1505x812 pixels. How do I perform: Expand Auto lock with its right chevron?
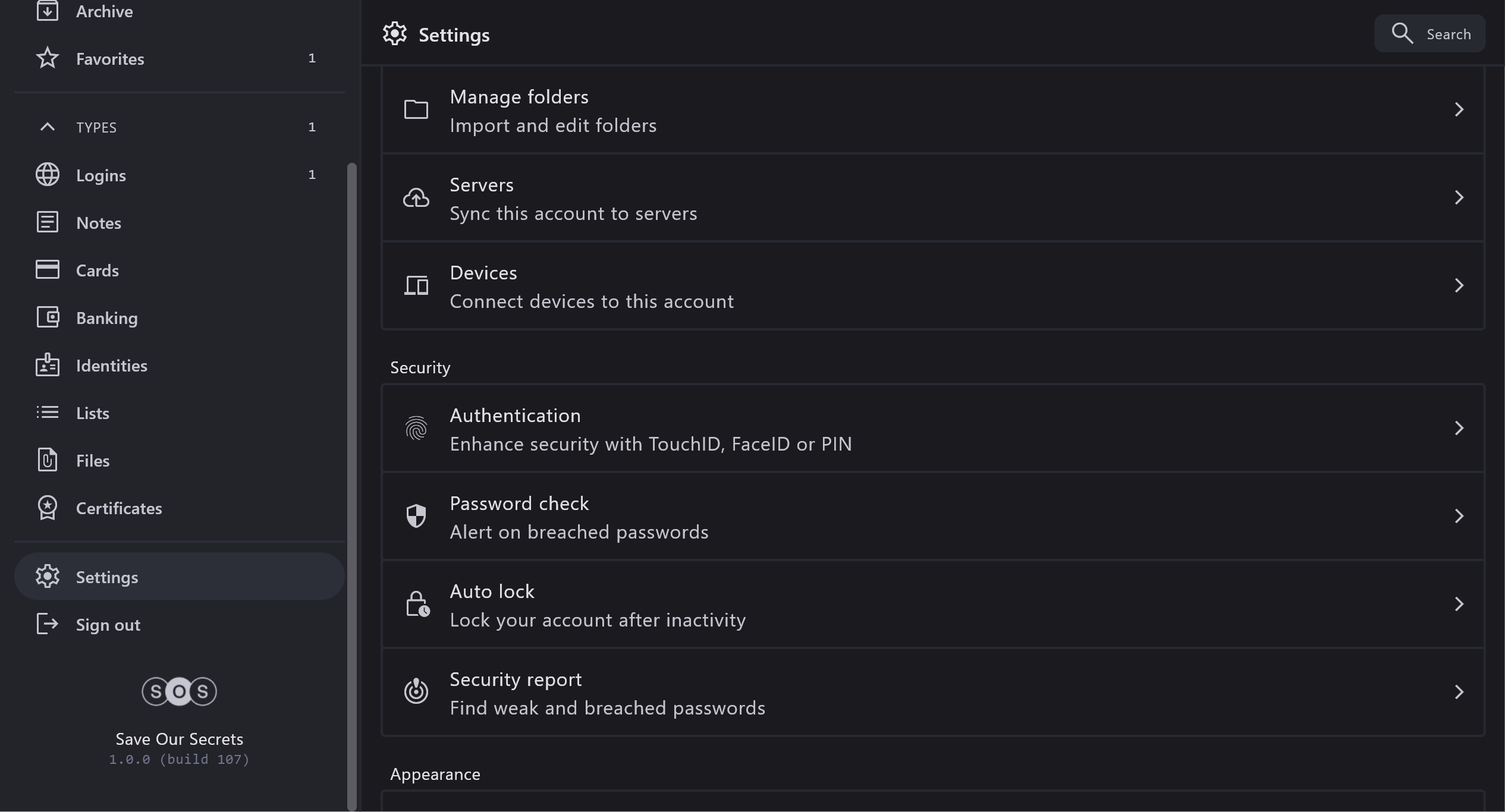pyautogui.click(x=1459, y=604)
